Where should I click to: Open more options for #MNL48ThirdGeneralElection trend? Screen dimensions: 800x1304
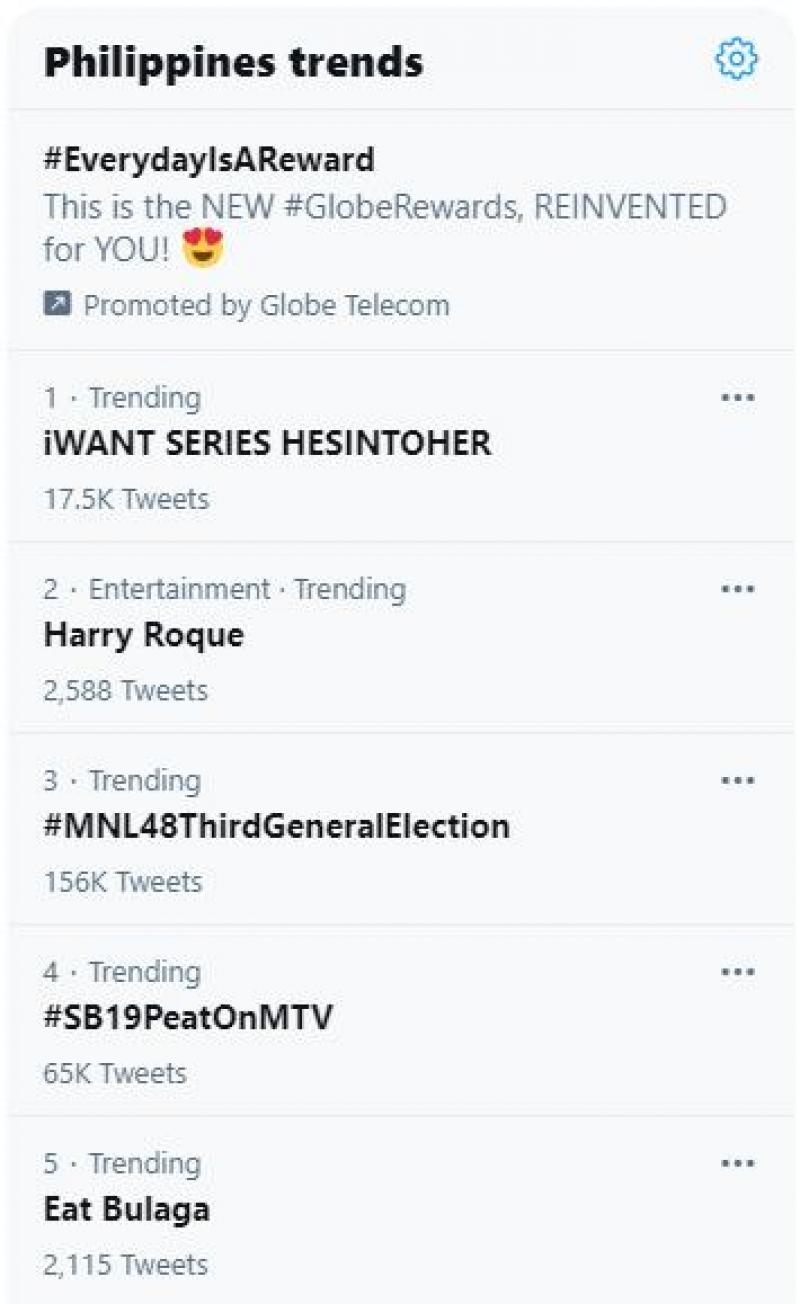(737, 781)
